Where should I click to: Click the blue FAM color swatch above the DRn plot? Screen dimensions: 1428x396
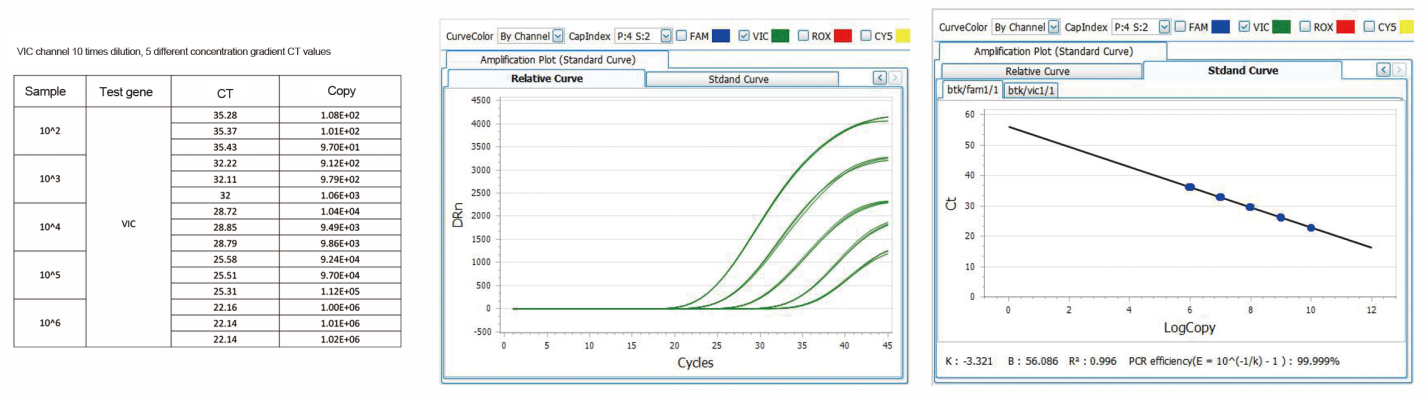click(x=721, y=35)
